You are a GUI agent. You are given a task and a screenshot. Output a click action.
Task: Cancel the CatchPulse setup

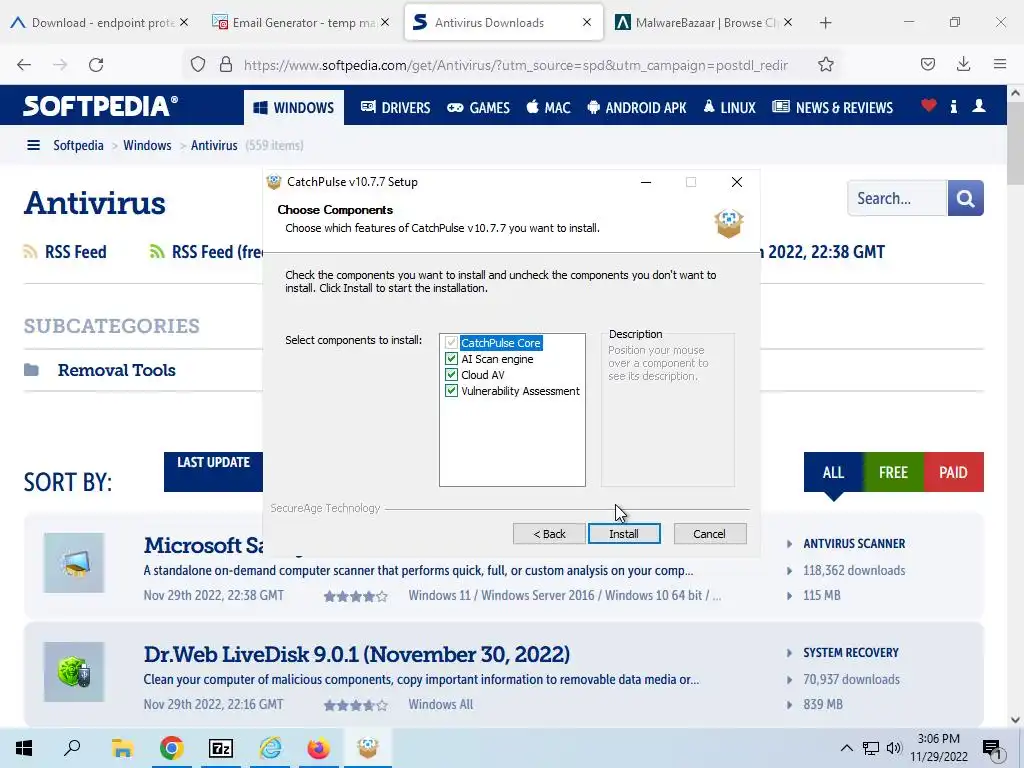pos(709,534)
